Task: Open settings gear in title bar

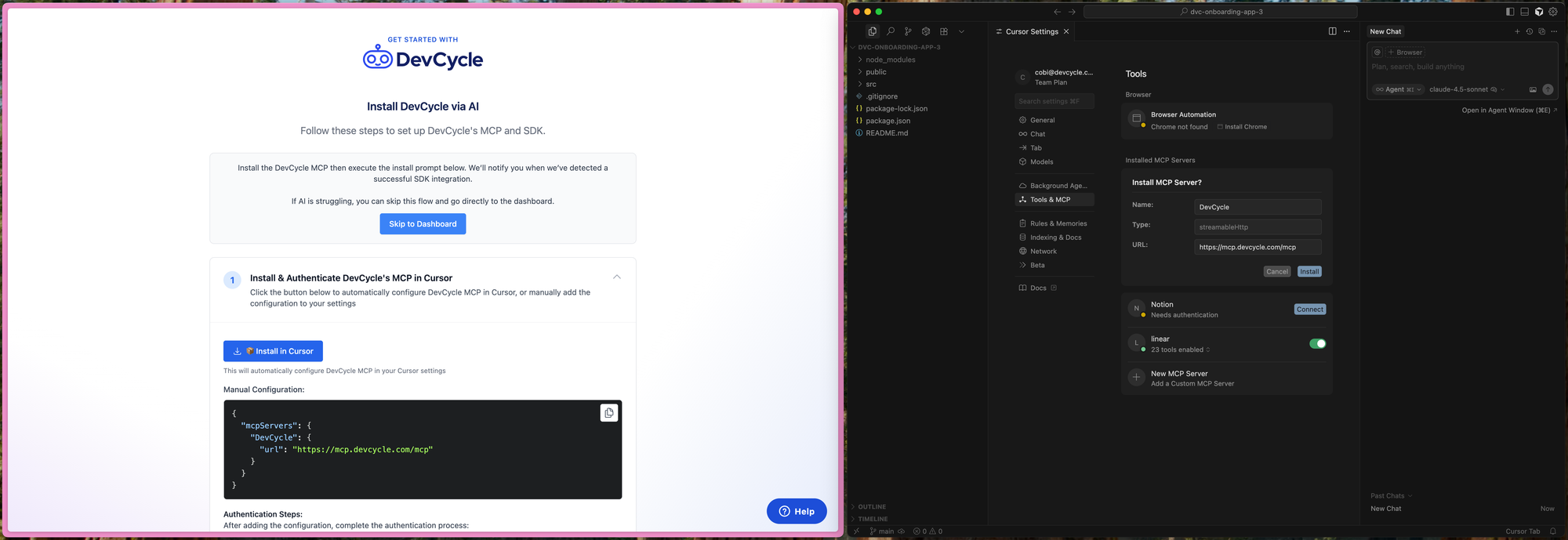Action: tap(1553, 12)
